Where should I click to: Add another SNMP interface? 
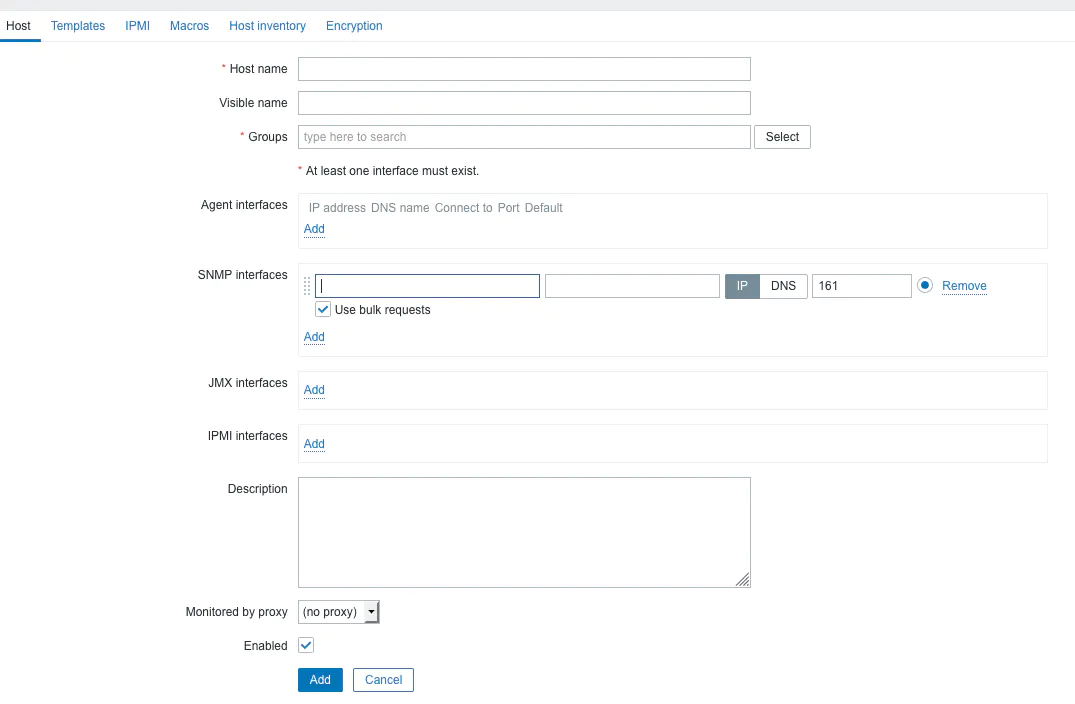point(314,337)
